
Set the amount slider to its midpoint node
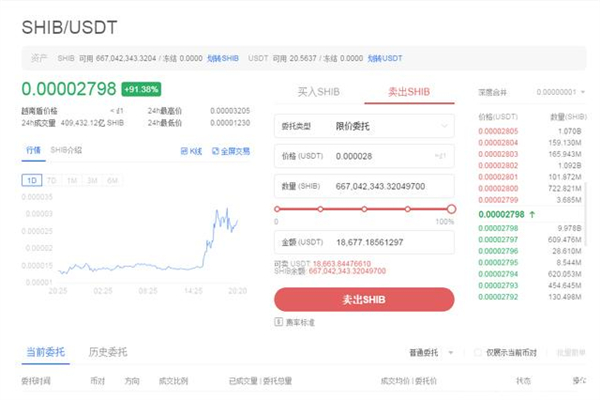pos(364,209)
